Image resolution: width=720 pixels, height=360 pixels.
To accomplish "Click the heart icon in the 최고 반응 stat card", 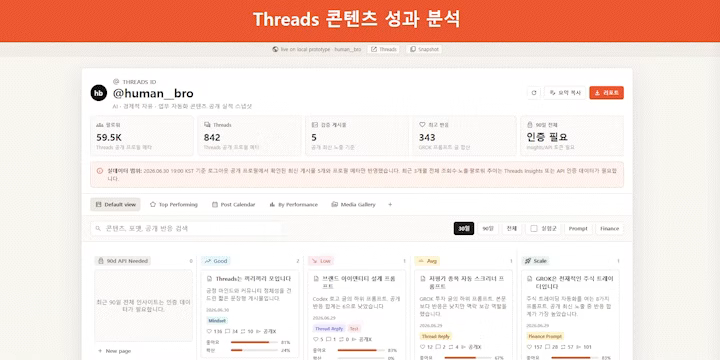I will coord(422,125).
